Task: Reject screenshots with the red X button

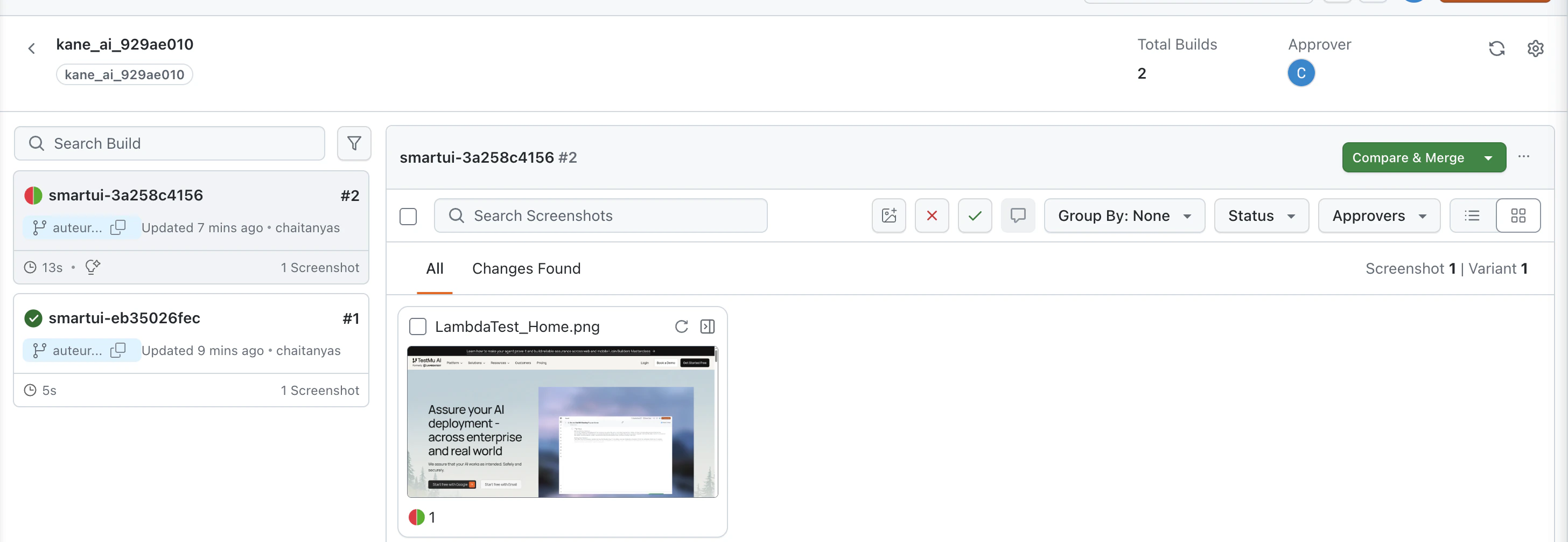Action: (932, 216)
